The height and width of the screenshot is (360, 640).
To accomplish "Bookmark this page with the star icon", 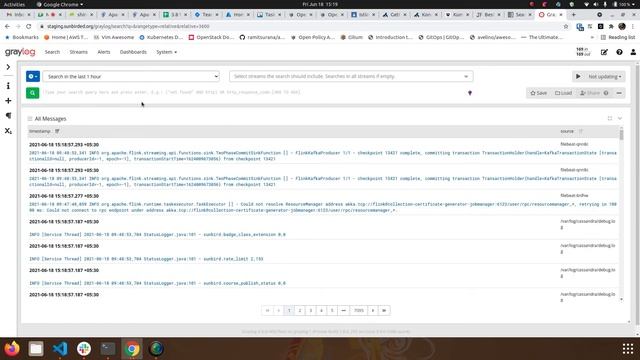I will (x=566, y=26).
